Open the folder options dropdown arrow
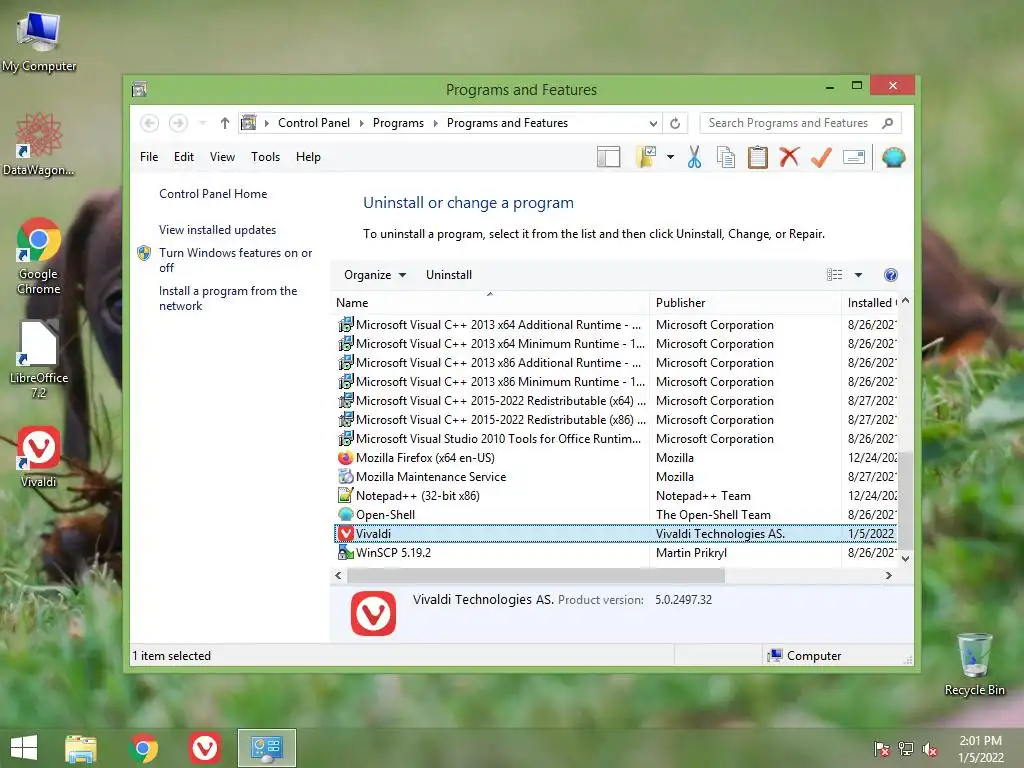The width and height of the screenshot is (1024, 768). [x=670, y=157]
